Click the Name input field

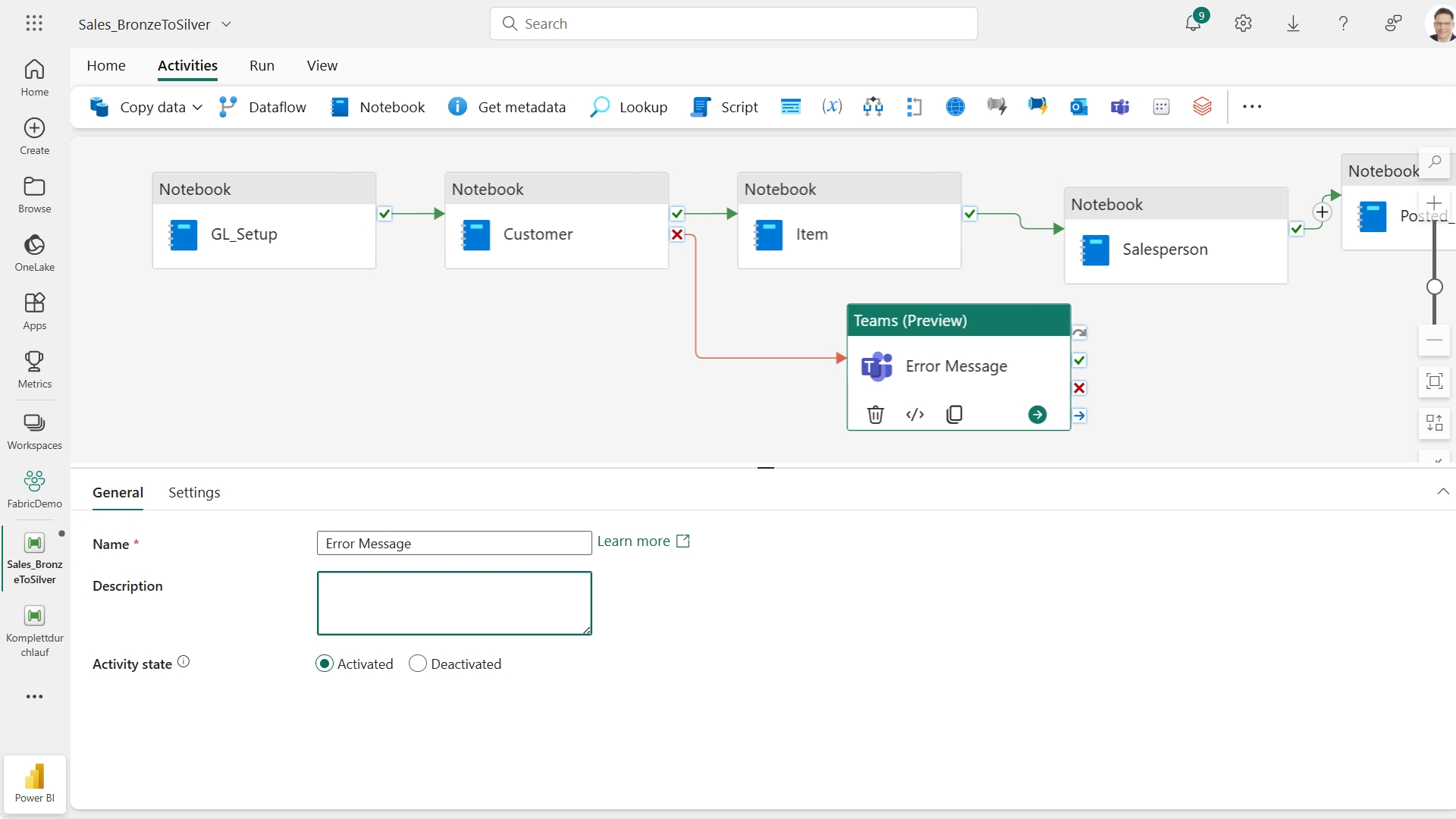tap(453, 543)
